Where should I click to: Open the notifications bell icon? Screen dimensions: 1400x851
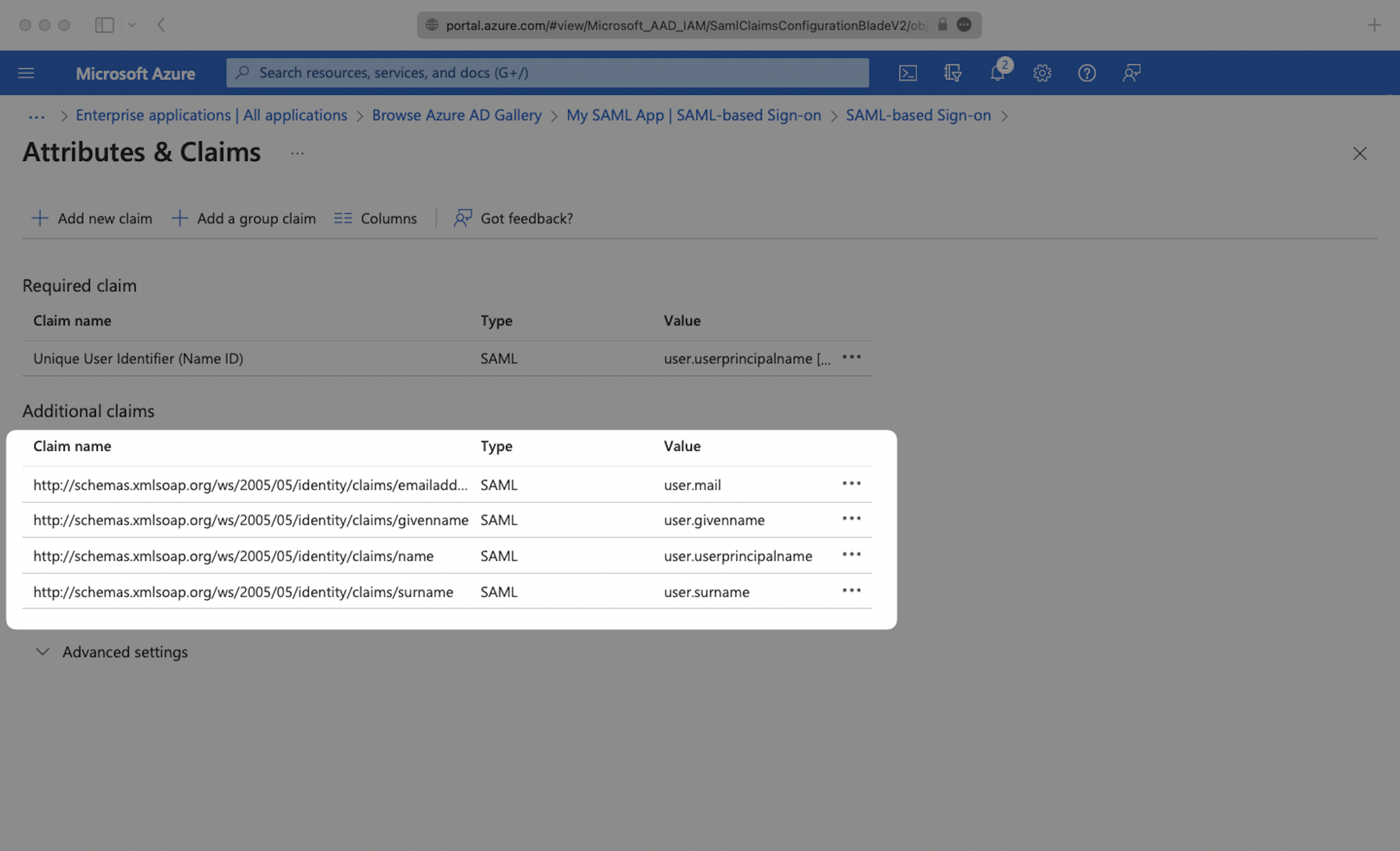pos(997,73)
